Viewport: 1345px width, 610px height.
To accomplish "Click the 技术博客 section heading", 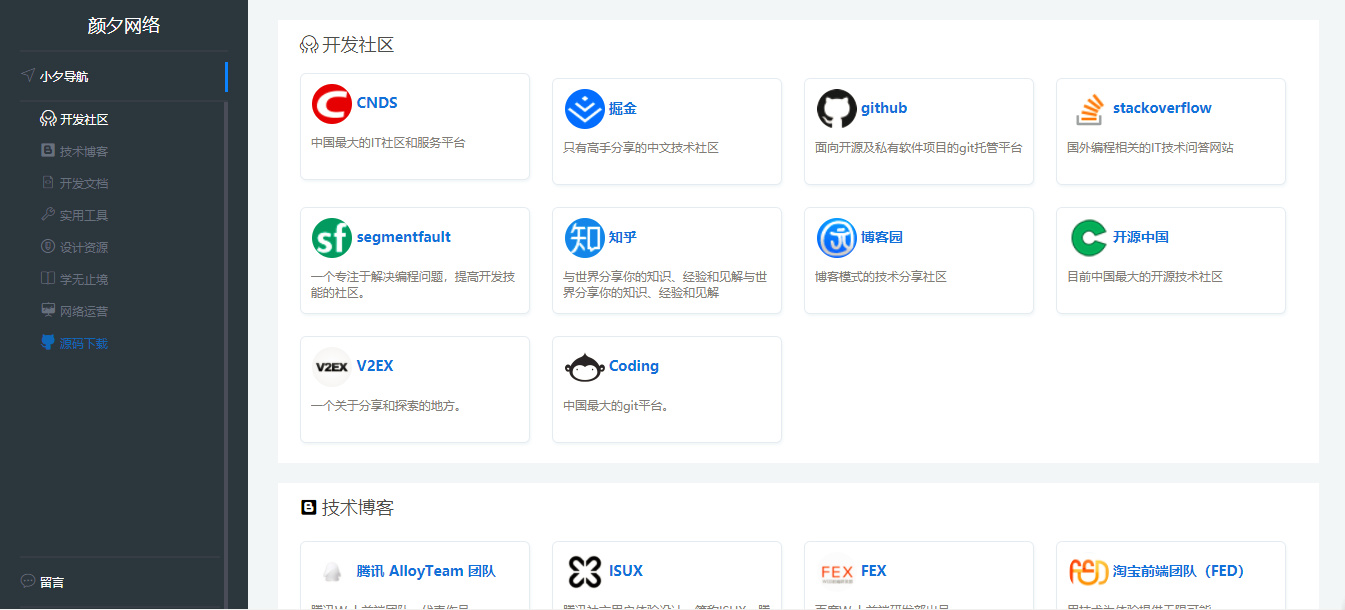I will [x=358, y=508].
